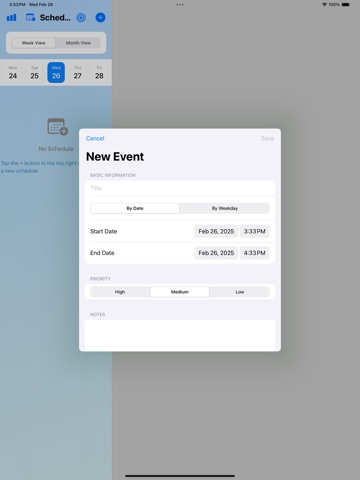Viewport: 360px width, 480px height.
Task: Open Start Date Feb 26, 2025 picker
Action: pos(216,231)
